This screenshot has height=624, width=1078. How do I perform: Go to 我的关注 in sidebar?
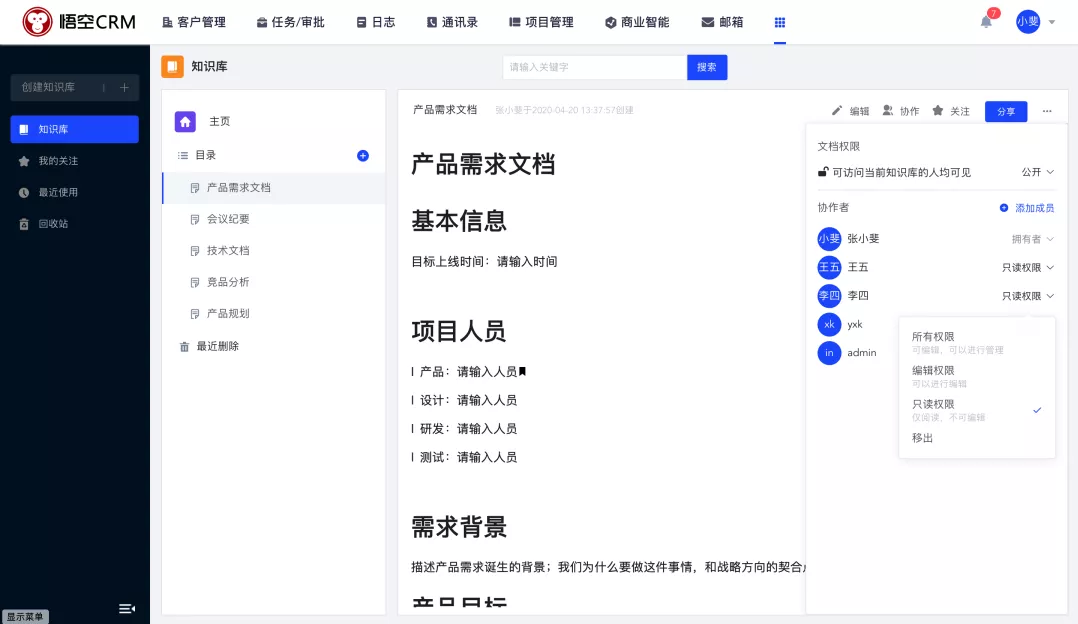coord(58,161)
